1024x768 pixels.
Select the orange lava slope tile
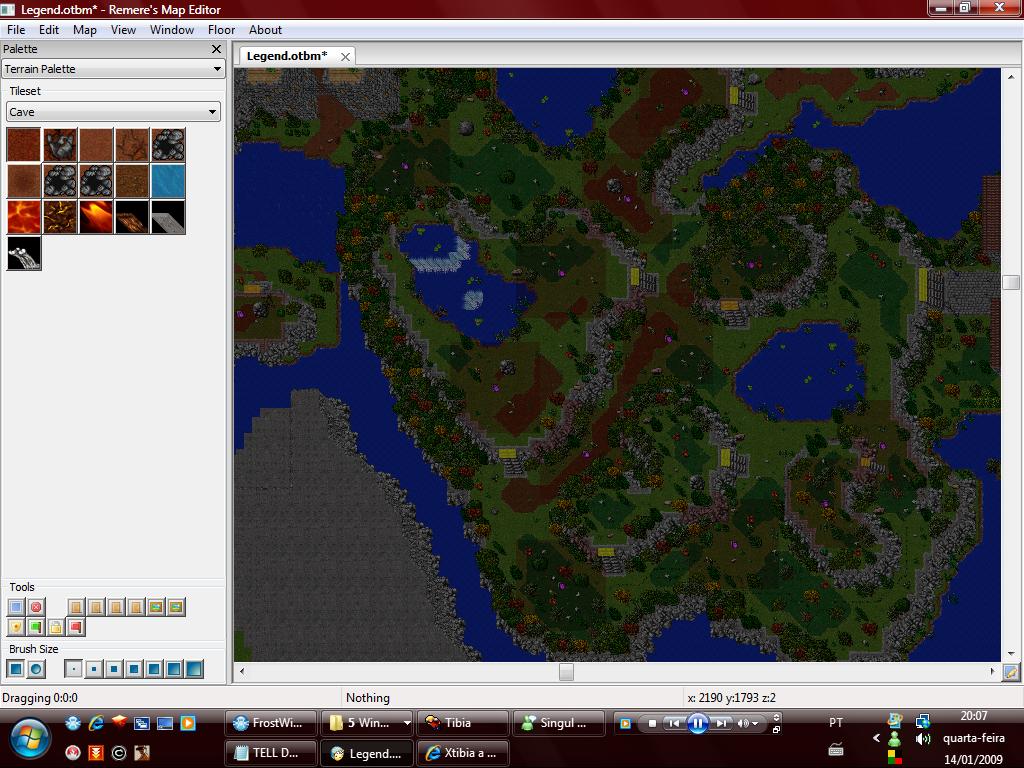[x=96, y=217]
